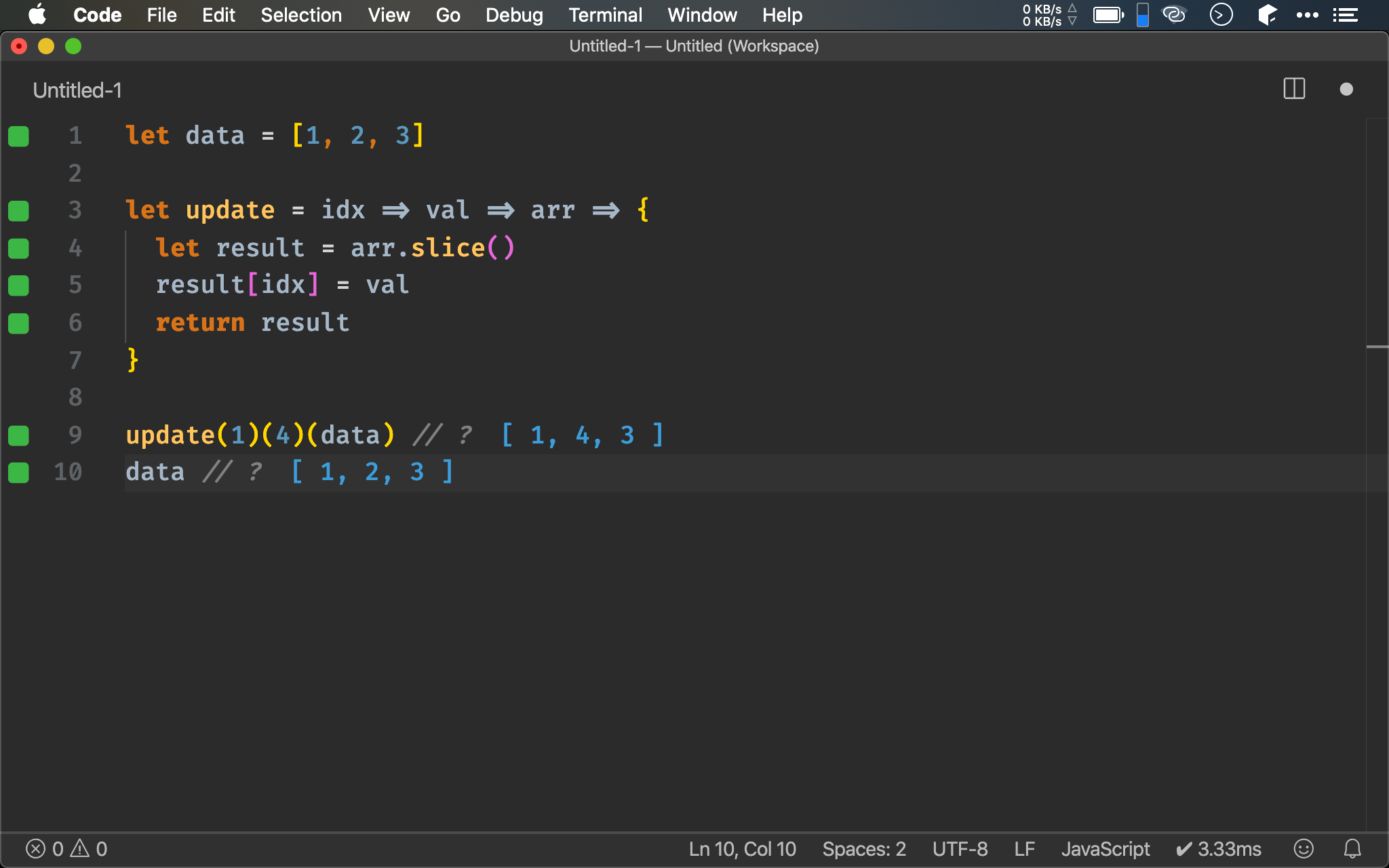Click the hexagon-shaped menu bar icon
The height and width of the screenshot is (868, 1389).
click(1267, 14)
